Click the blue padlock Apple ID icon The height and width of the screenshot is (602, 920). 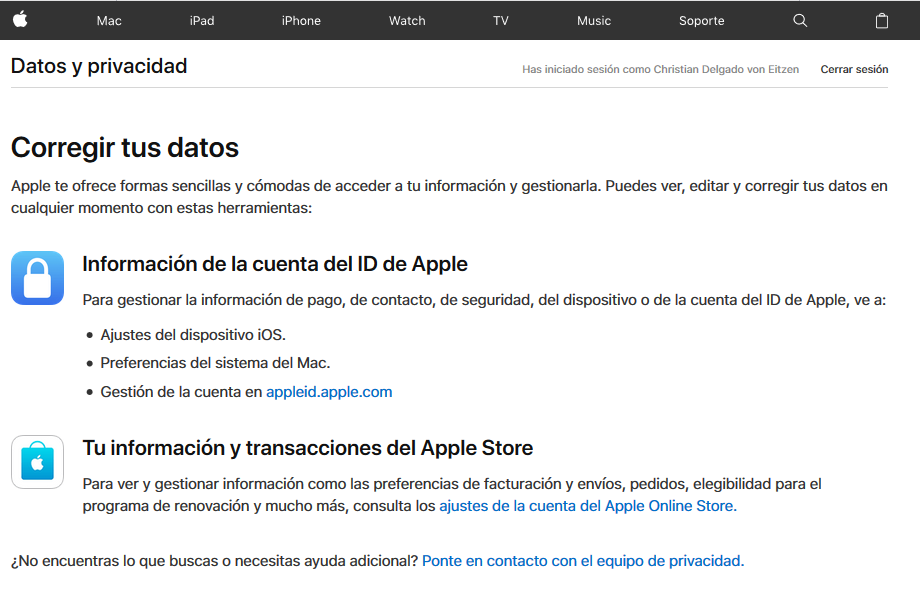[x=38, y=278]
